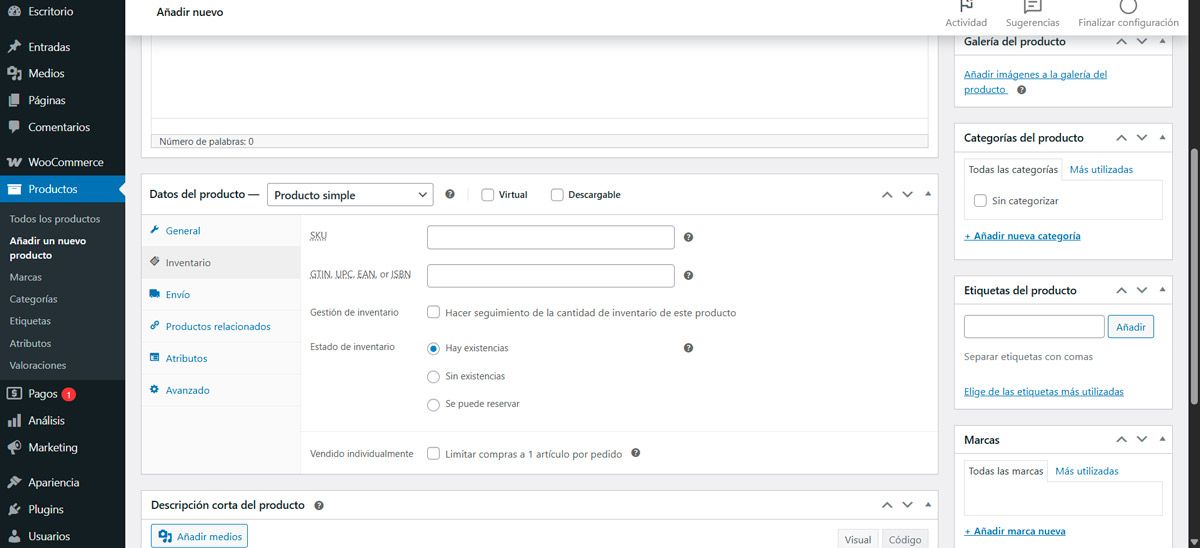This screenshot has height=548, width=1200.
Task: Click the Entradas pin icon
Action: [14, 47]
